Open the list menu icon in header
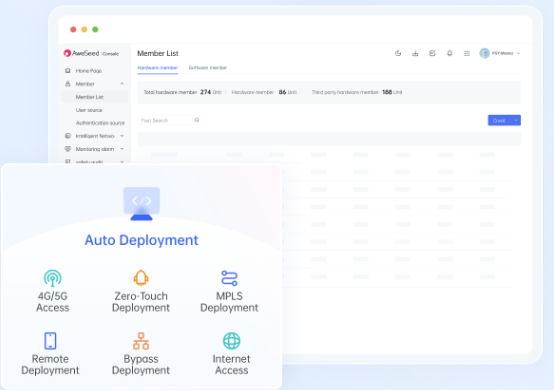 pos(467,53)
